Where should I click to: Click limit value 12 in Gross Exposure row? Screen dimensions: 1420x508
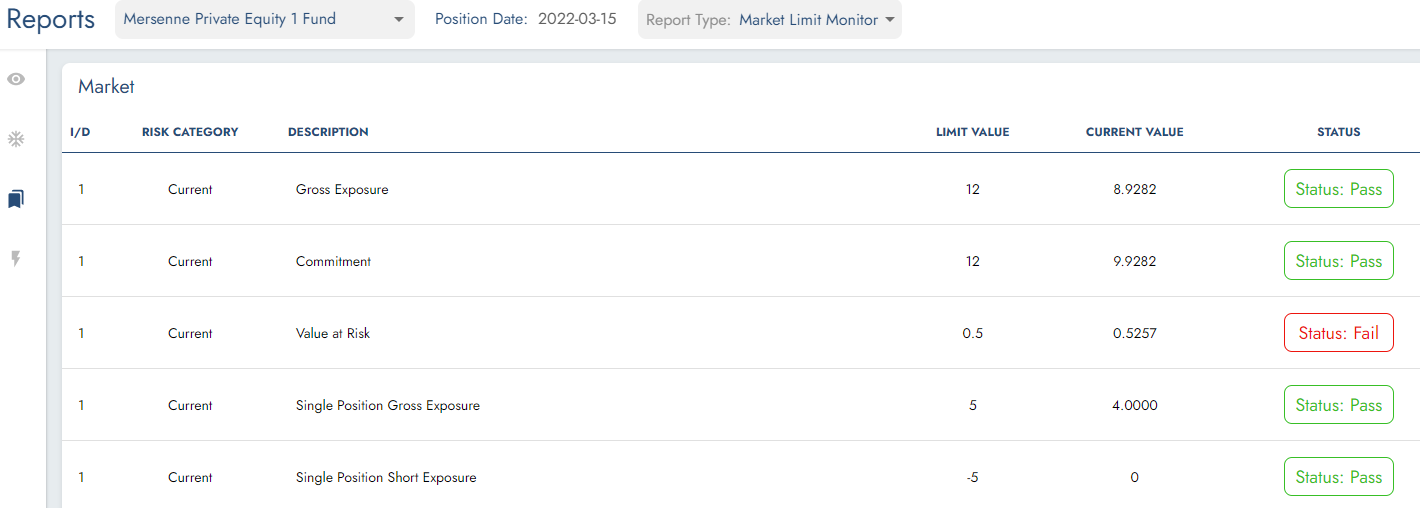973,189
